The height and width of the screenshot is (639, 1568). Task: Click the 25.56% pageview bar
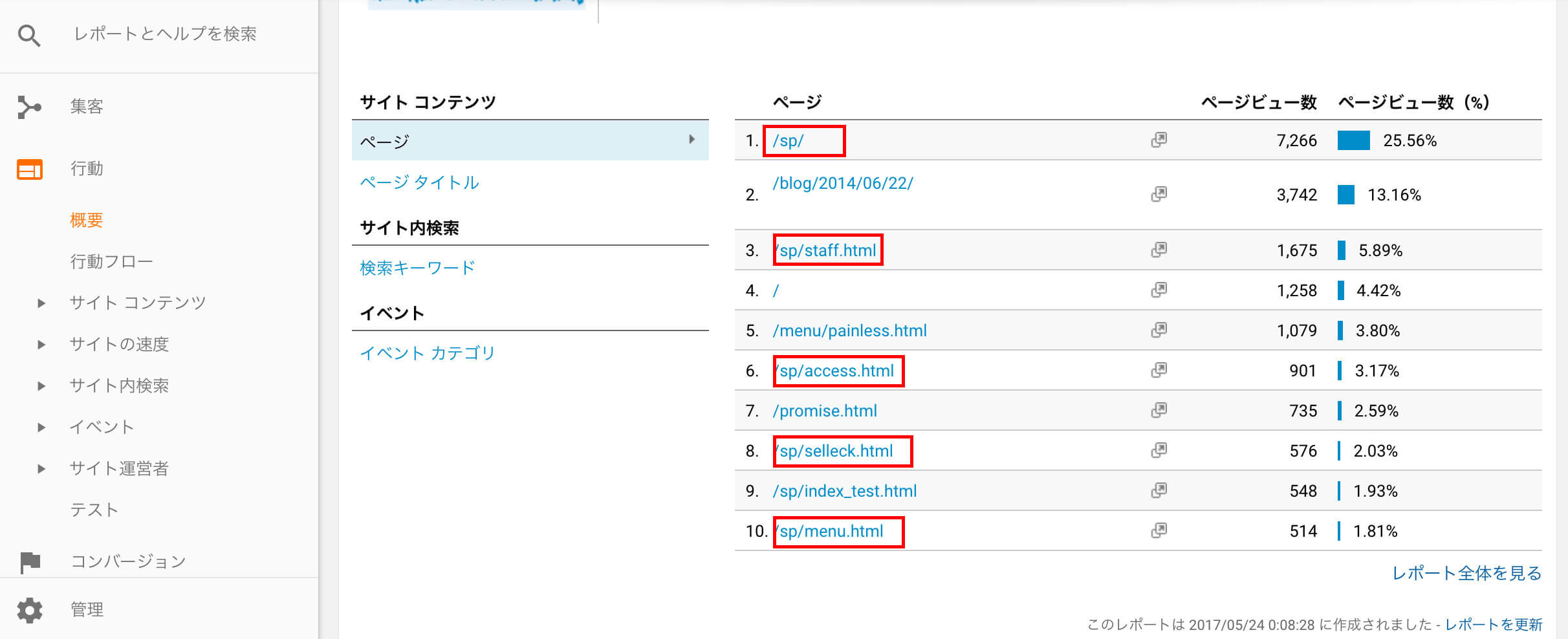1353,140
